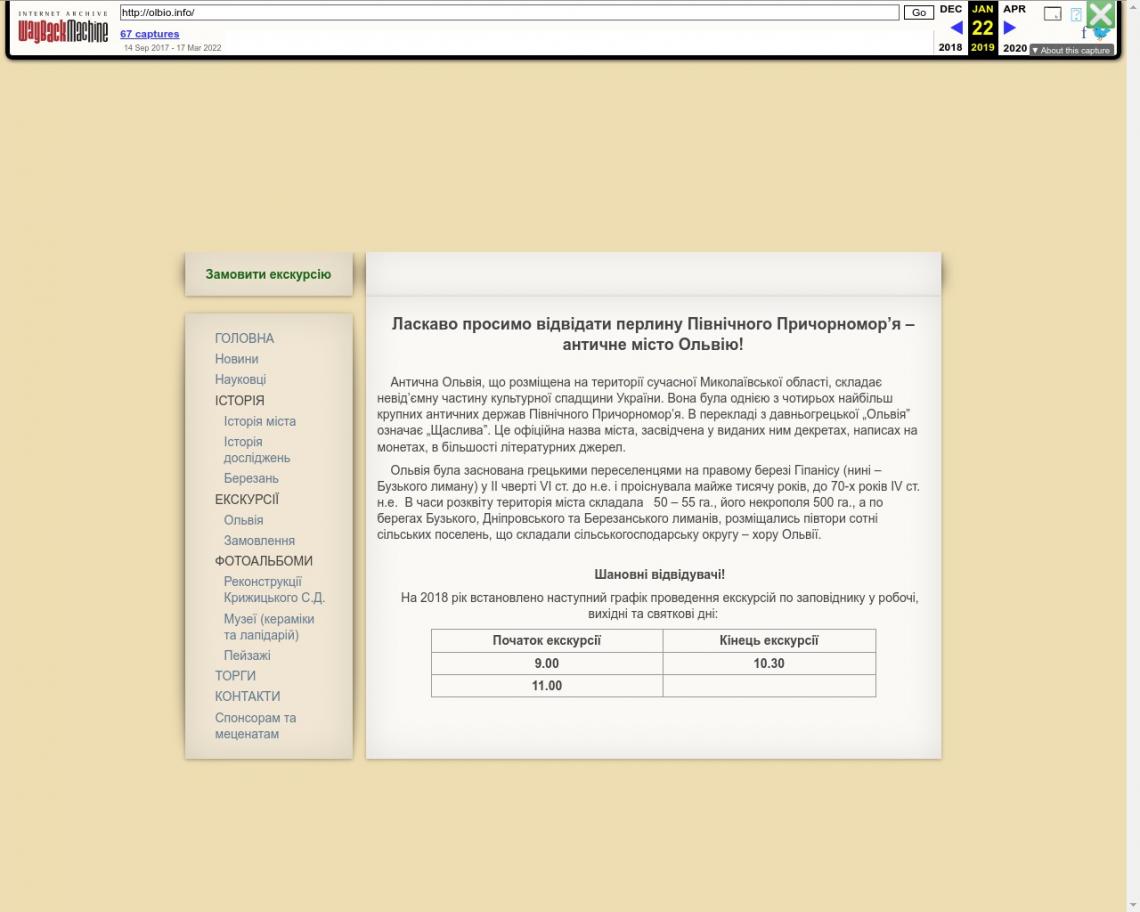Click the Wayback URL input field
The image size is (1140, 912).
pos(509,12)
